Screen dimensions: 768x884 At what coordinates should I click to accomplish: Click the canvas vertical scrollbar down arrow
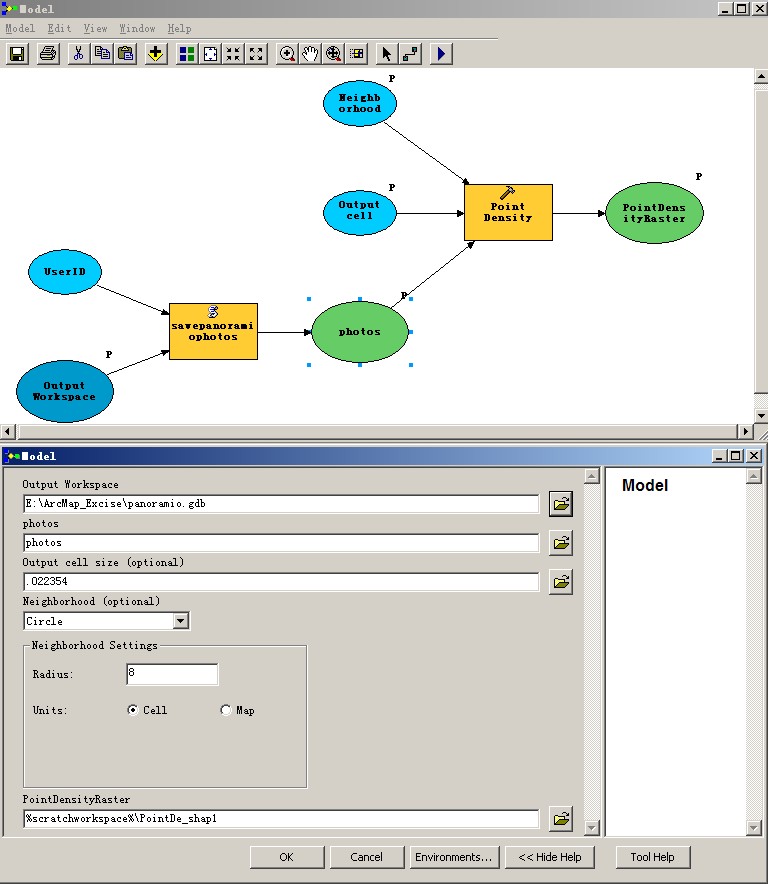(761, 416)
